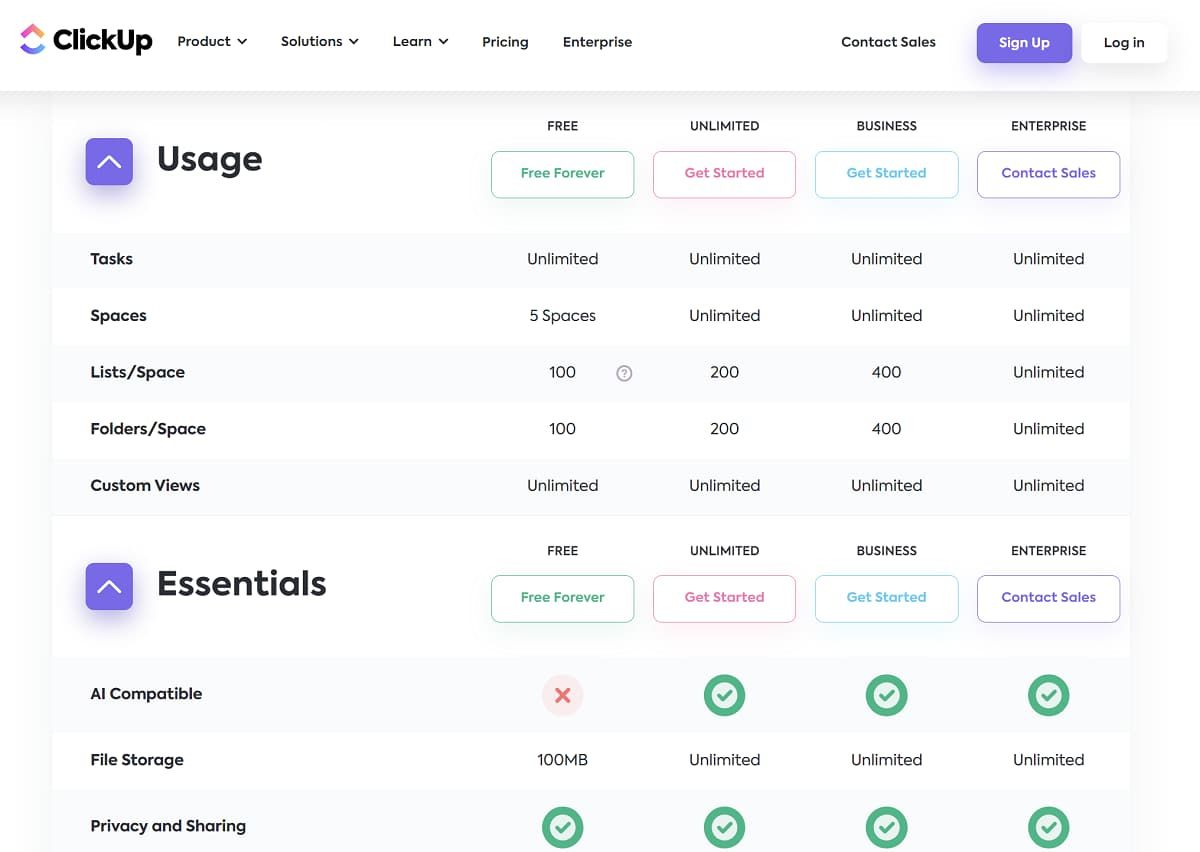Screen dimensions: 1200x852
Task: Collapse the Usage section
Action: coord(108,161)
